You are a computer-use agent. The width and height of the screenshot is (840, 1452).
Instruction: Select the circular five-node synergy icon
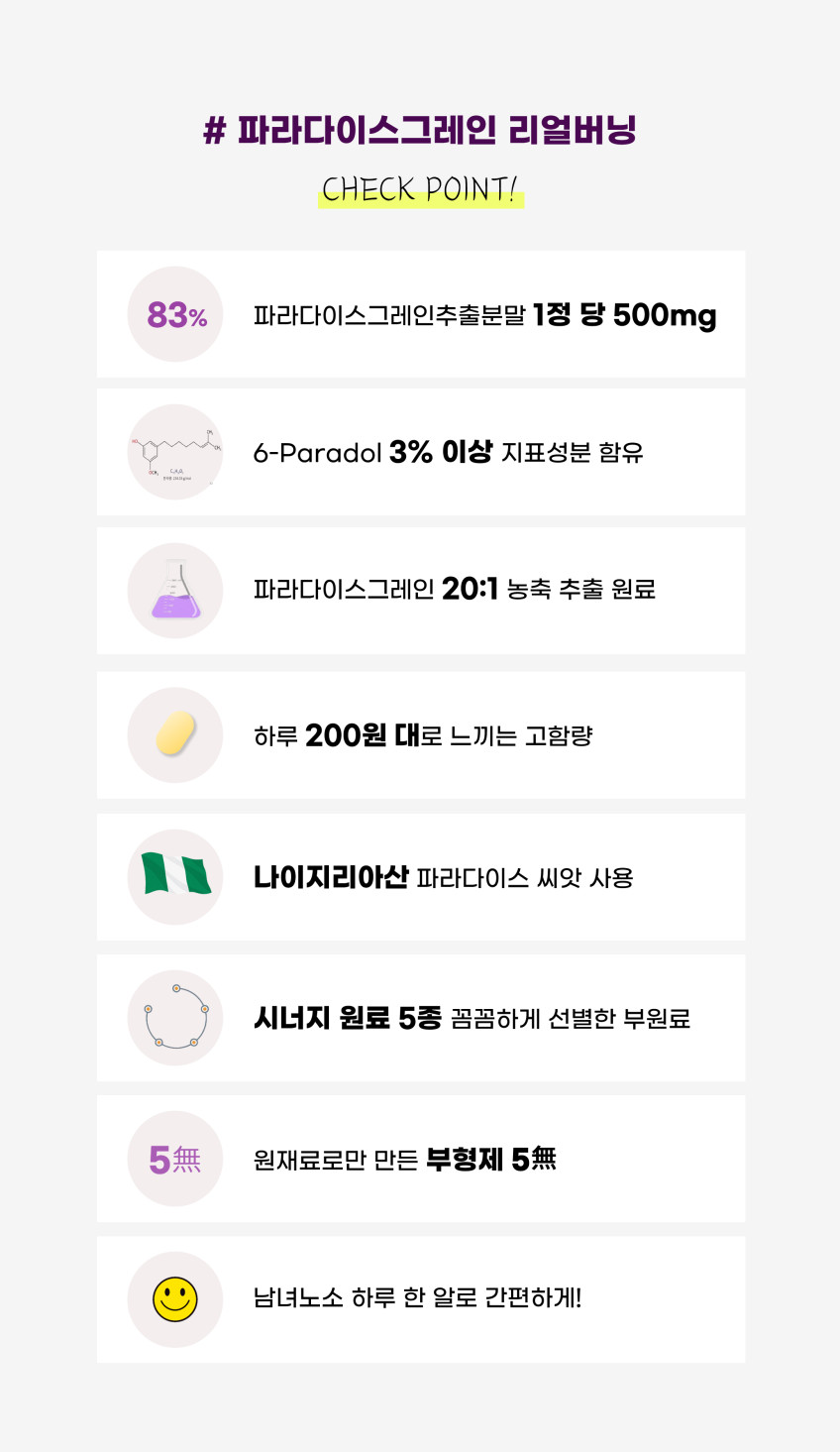click(x=175, y=1018)
